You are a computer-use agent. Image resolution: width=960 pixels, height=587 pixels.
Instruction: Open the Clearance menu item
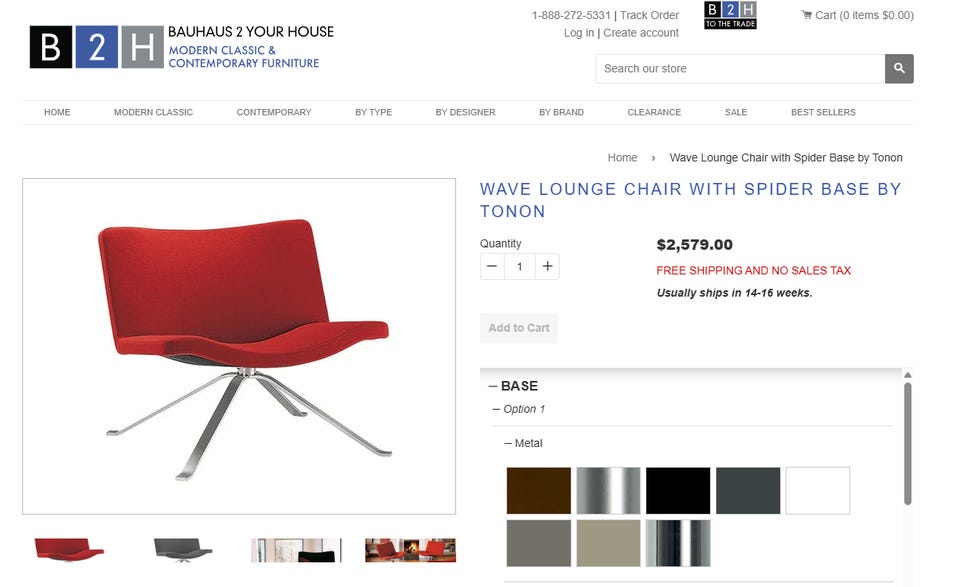coord(654,113)
